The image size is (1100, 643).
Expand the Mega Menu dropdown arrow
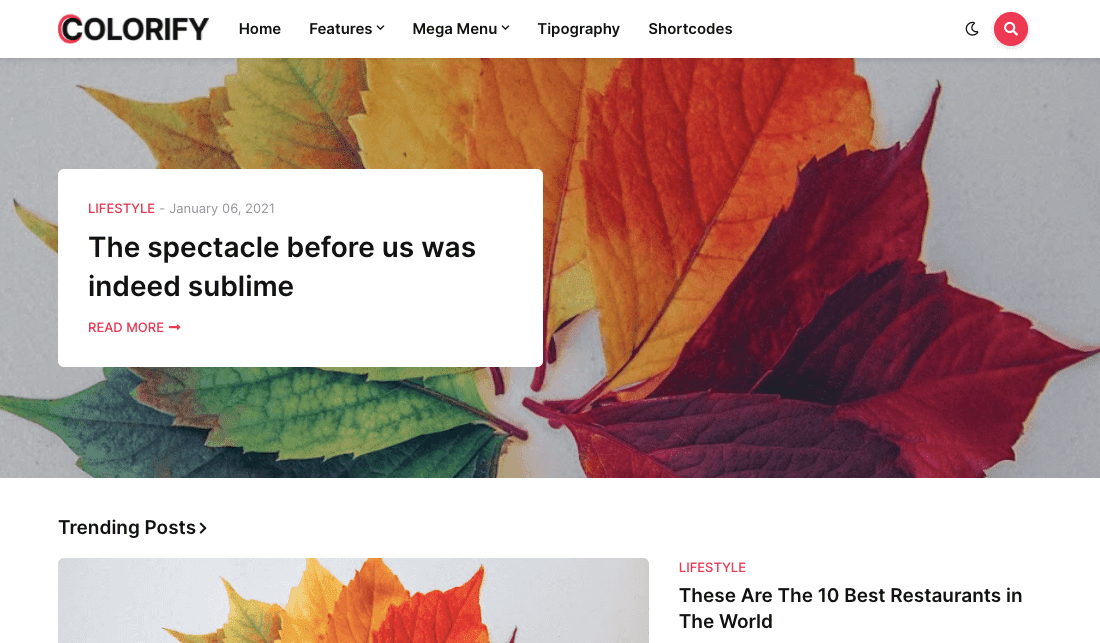point(505,28)
